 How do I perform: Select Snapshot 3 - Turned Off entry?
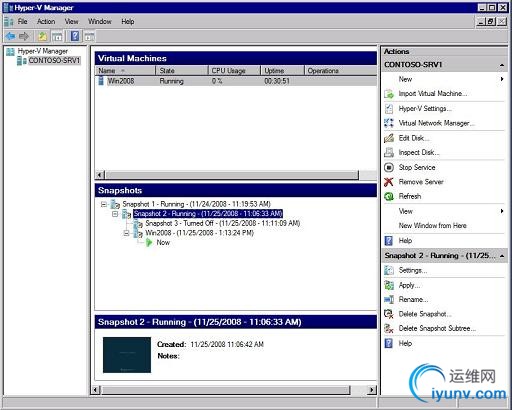[x=223, y=223]
